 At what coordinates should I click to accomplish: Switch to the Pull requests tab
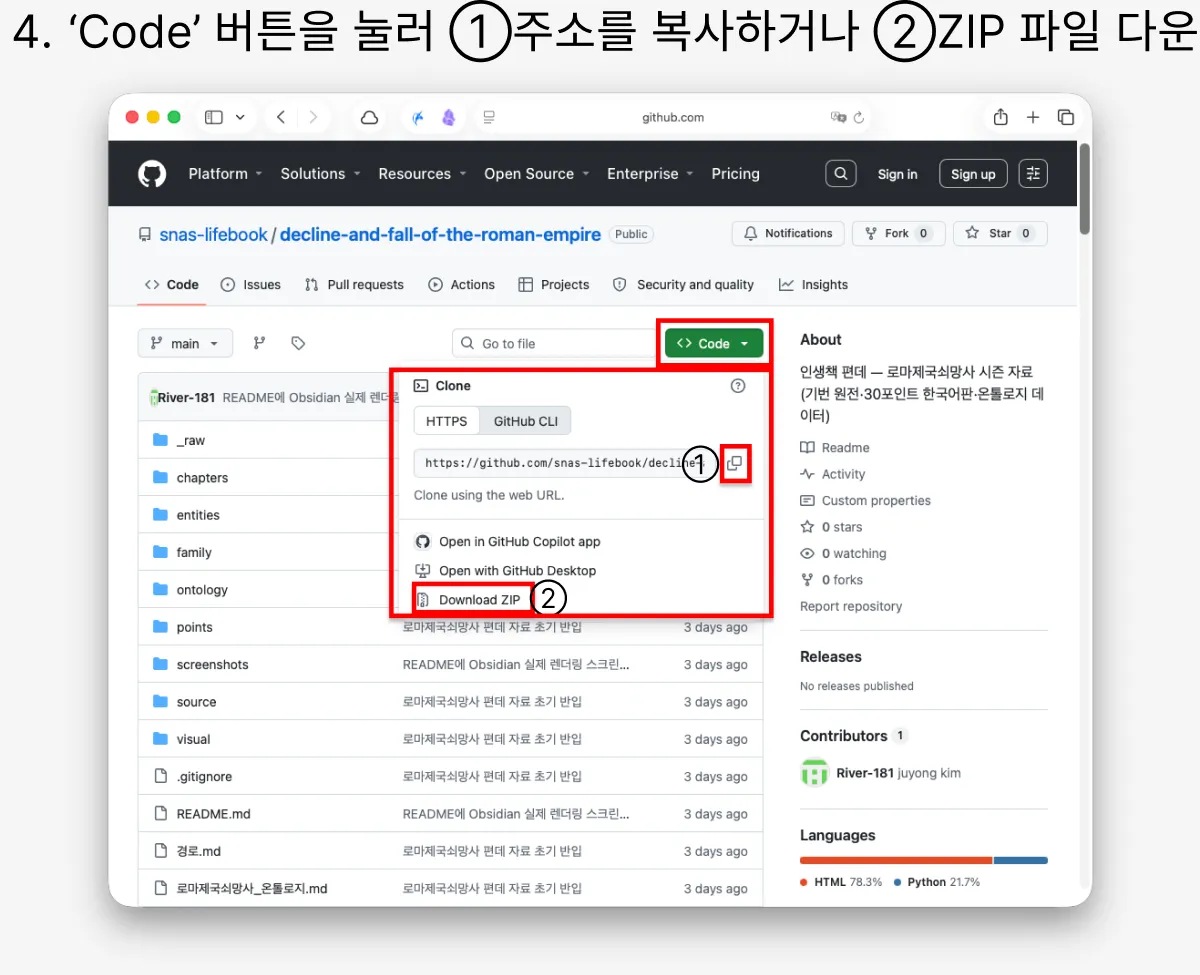tap(354, 285)
